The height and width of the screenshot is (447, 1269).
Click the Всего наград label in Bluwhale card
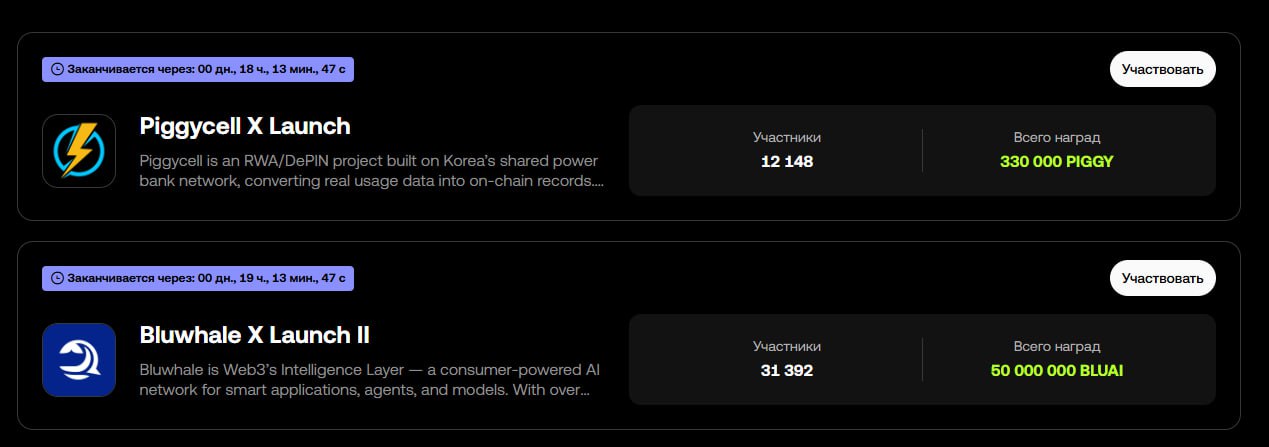click(1056, 347)
